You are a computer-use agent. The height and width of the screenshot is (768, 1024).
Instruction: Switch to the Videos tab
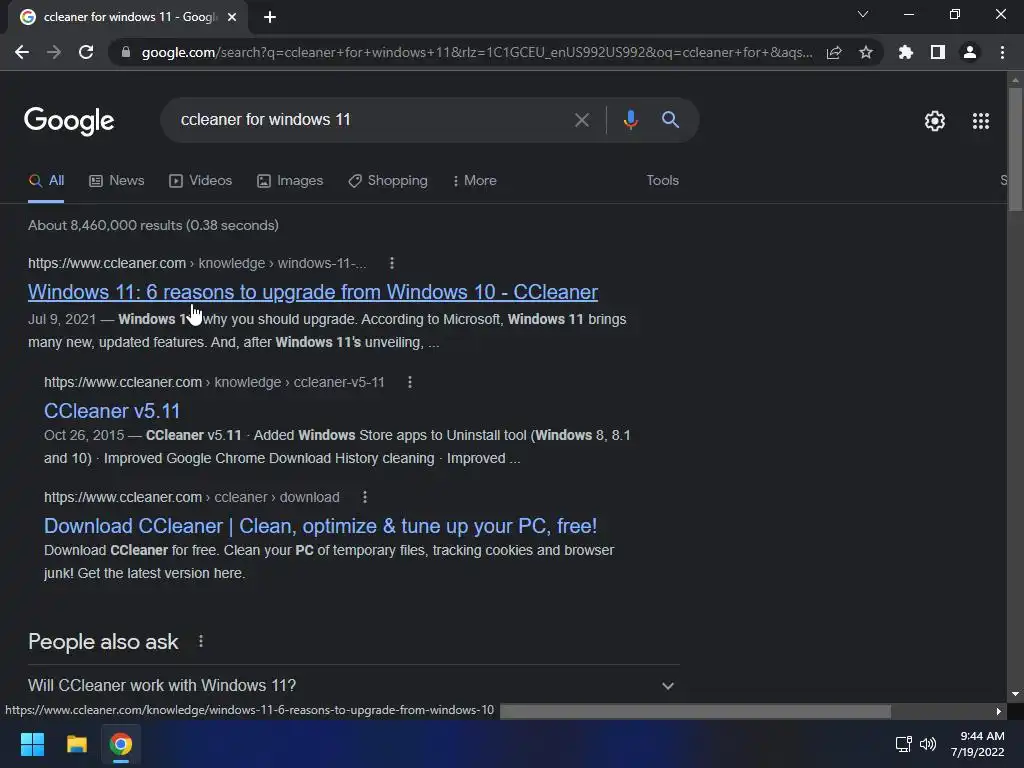tap(200, 181)
